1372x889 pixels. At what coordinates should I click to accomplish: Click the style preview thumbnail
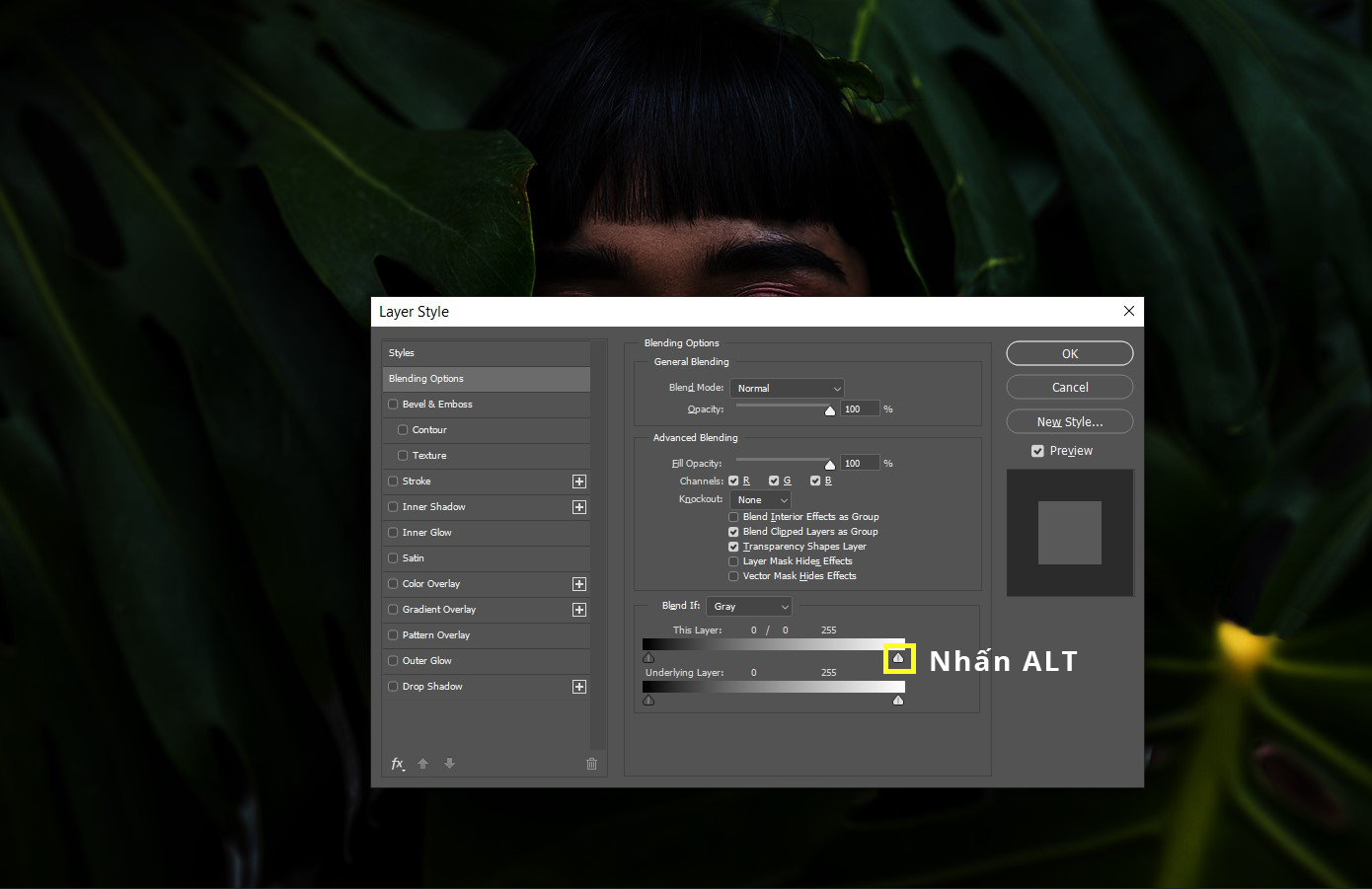click(1070, 533)
